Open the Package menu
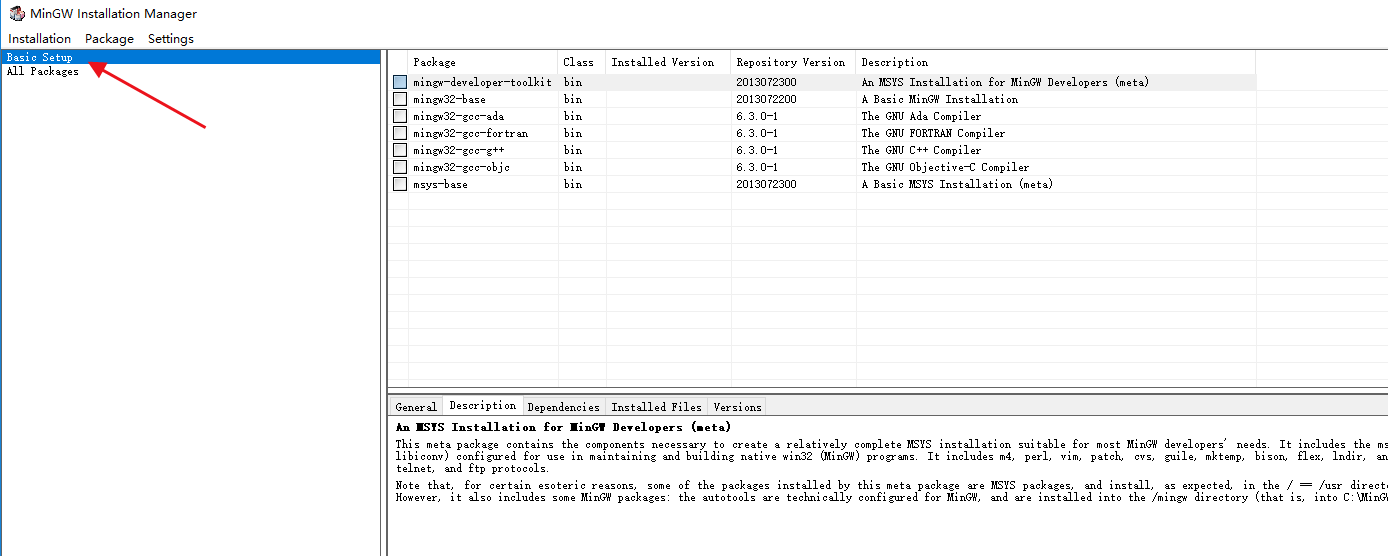This screenshot has height=556, width=1388. click(x=109, y=38)
